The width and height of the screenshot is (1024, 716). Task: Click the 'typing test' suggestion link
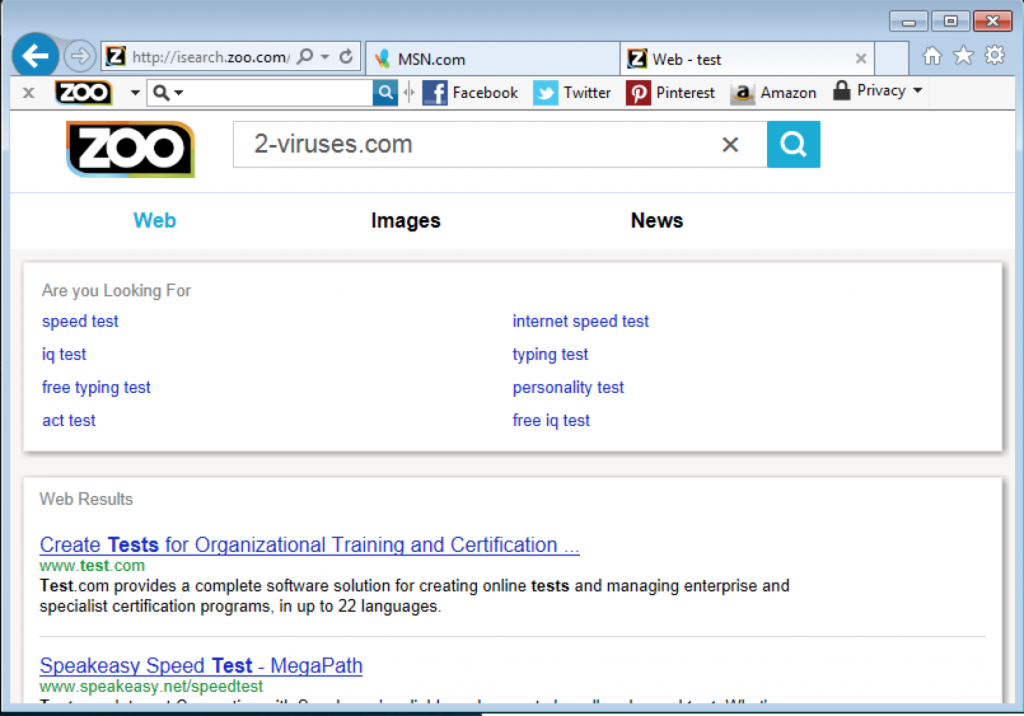point(550,354)
